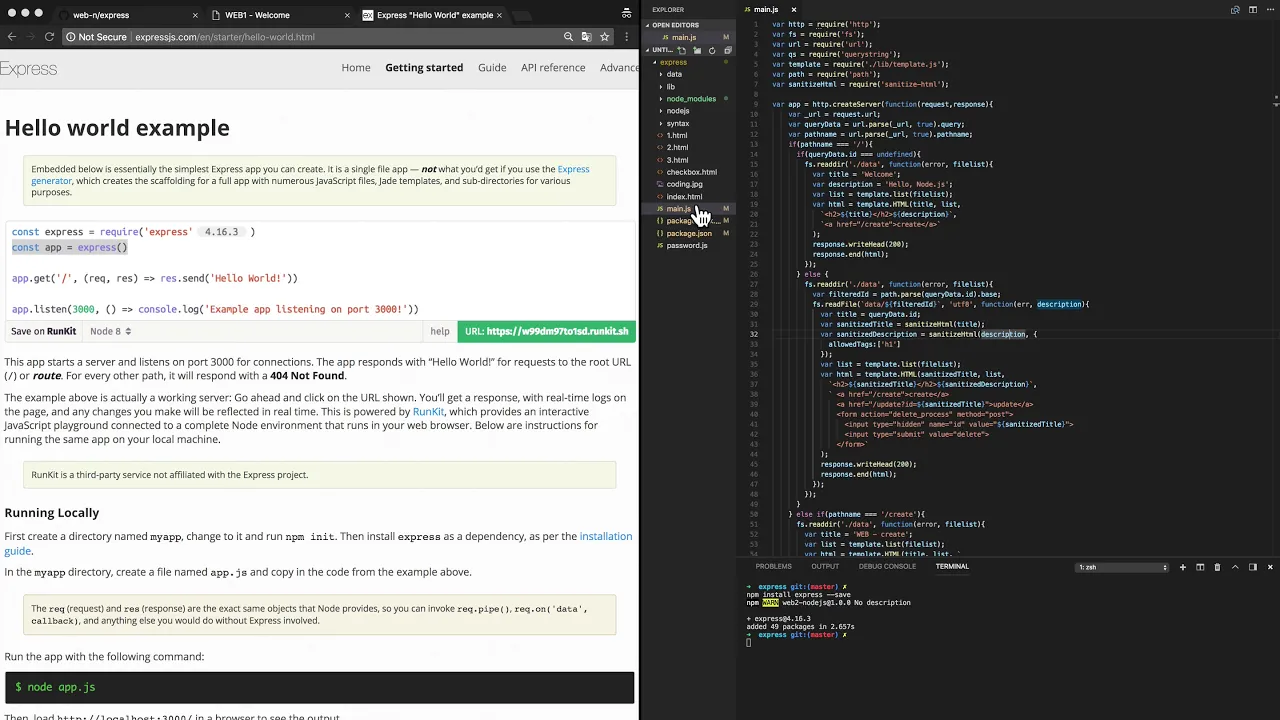
Task: Click the RunKit help link
Action: click(440, 331)
